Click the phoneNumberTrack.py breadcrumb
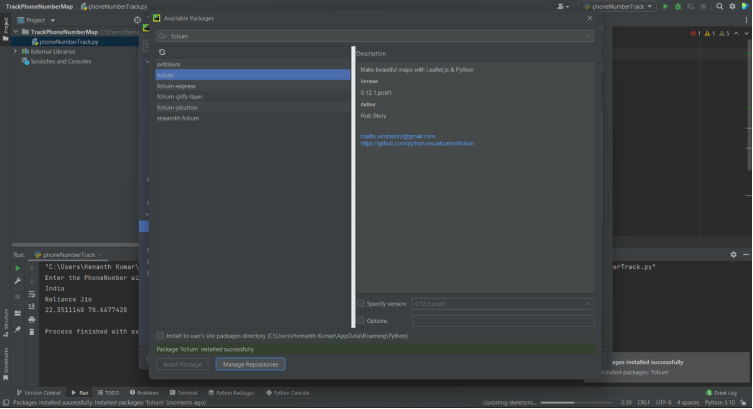Image resolution: width=753 pixels, height=409 pixels. point(114,6)
